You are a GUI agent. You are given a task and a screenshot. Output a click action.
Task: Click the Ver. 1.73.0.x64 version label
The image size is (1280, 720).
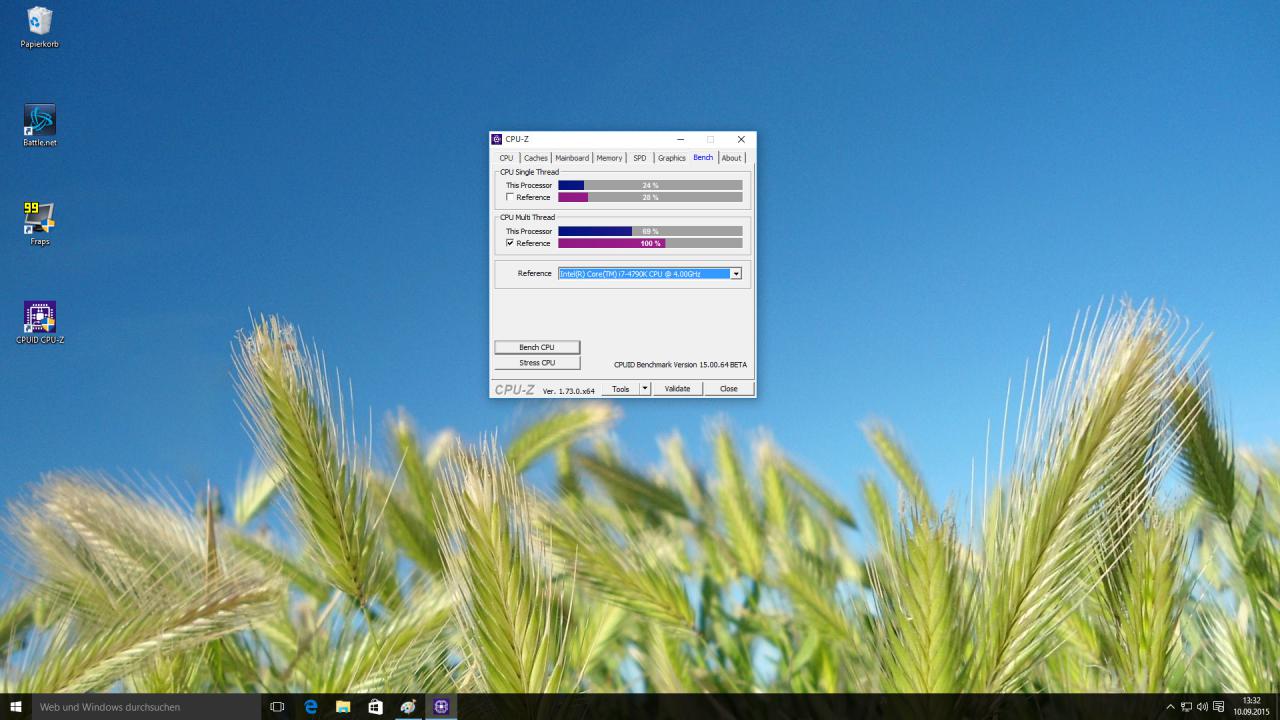(568, 391)
